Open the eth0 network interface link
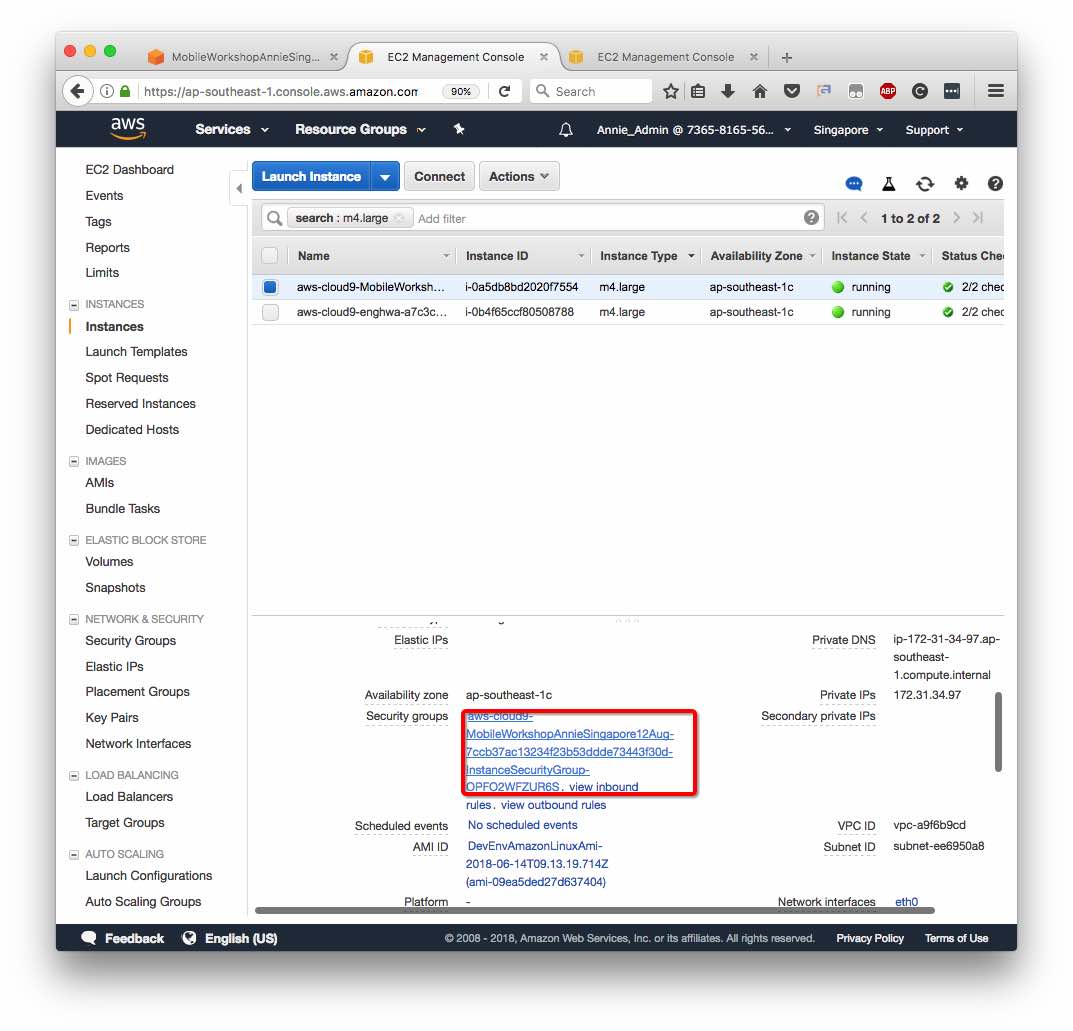Image resolution: width=1073 pixels, height=1031 pixels. pos(907,902)
